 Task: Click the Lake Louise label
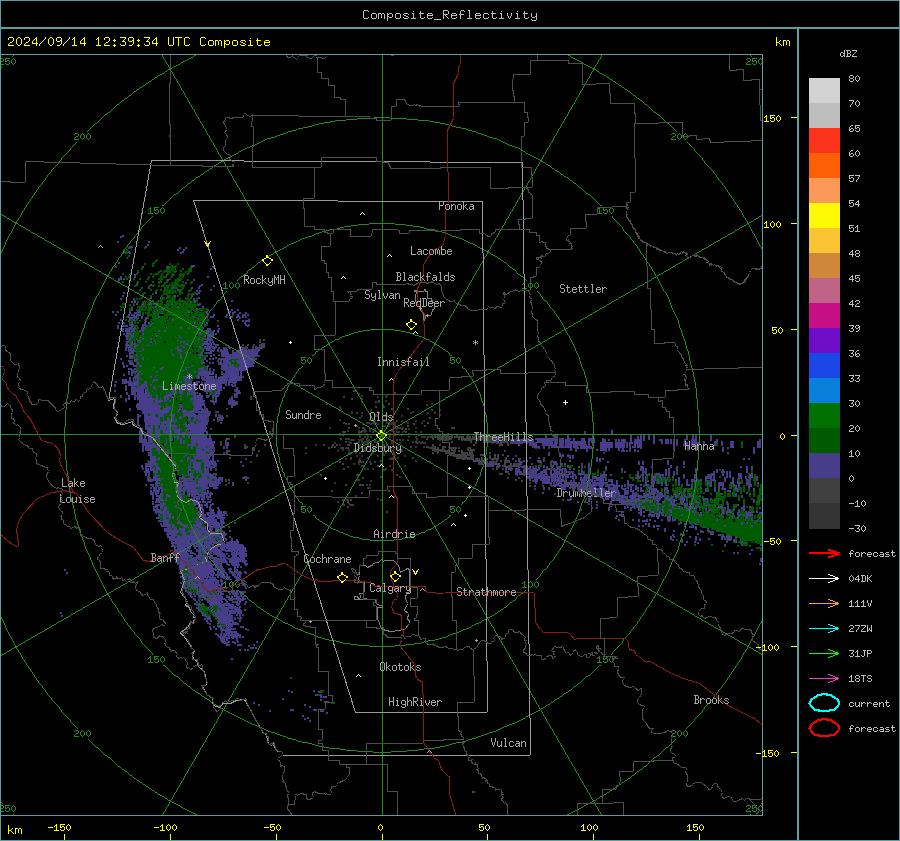77,491
